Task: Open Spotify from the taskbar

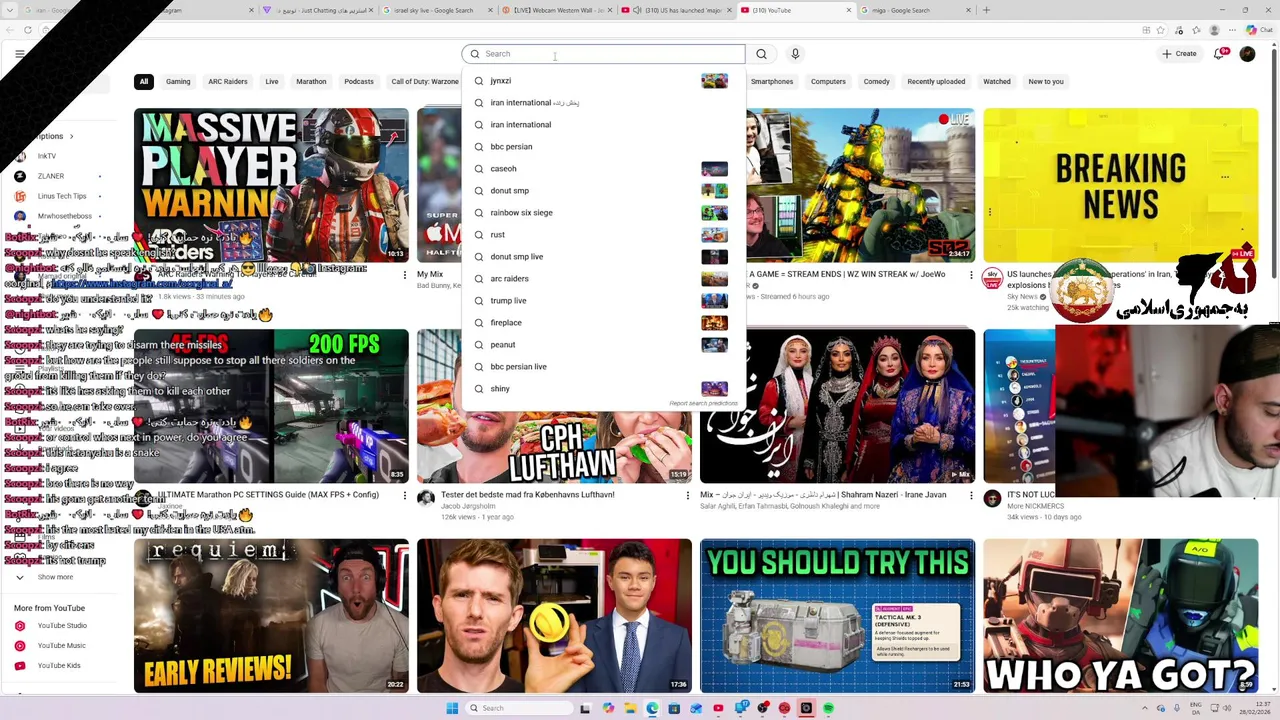Action: point(828,708)
